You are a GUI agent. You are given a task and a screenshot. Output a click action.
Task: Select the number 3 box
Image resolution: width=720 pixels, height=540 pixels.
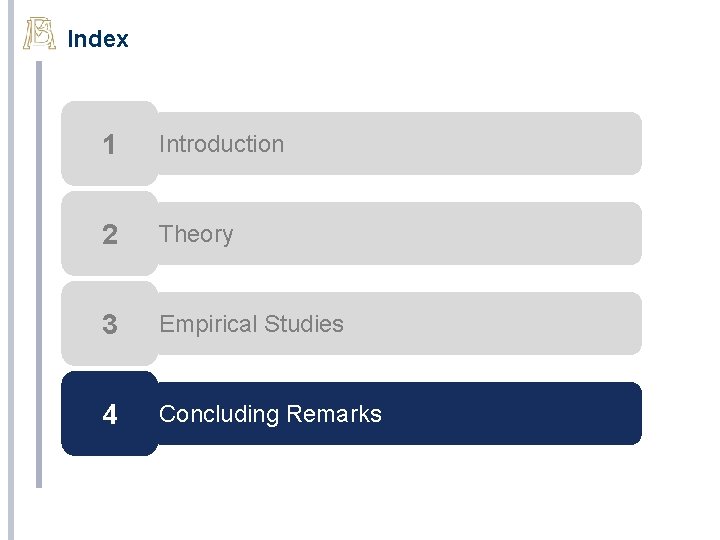(x=109, y=325)
